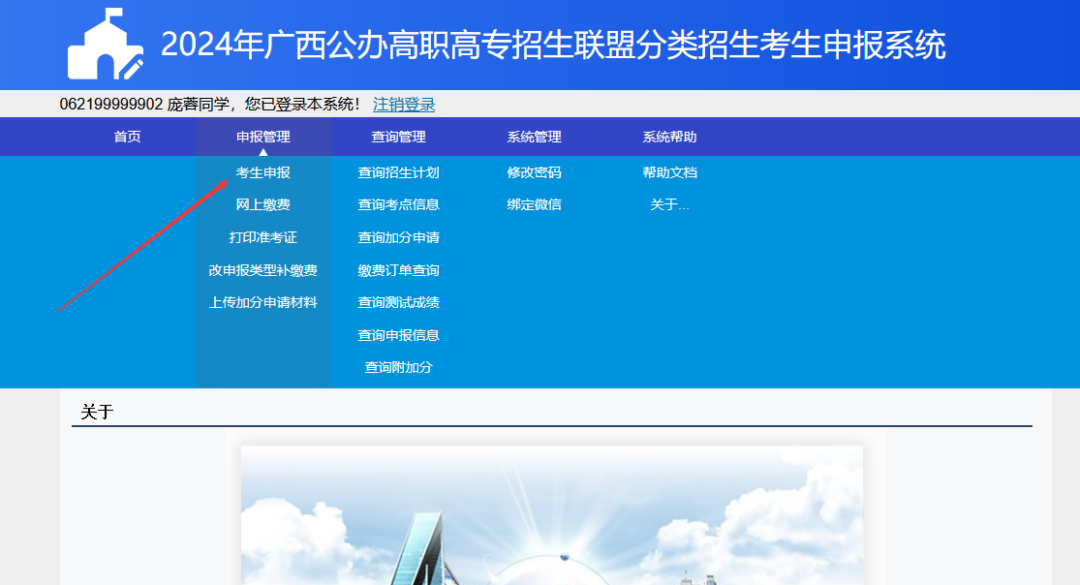This screenshot has width=1080, height=585.
Task: Select 网上缴费 menu entry
Action: pyautogui.click(x=263, y=205)
